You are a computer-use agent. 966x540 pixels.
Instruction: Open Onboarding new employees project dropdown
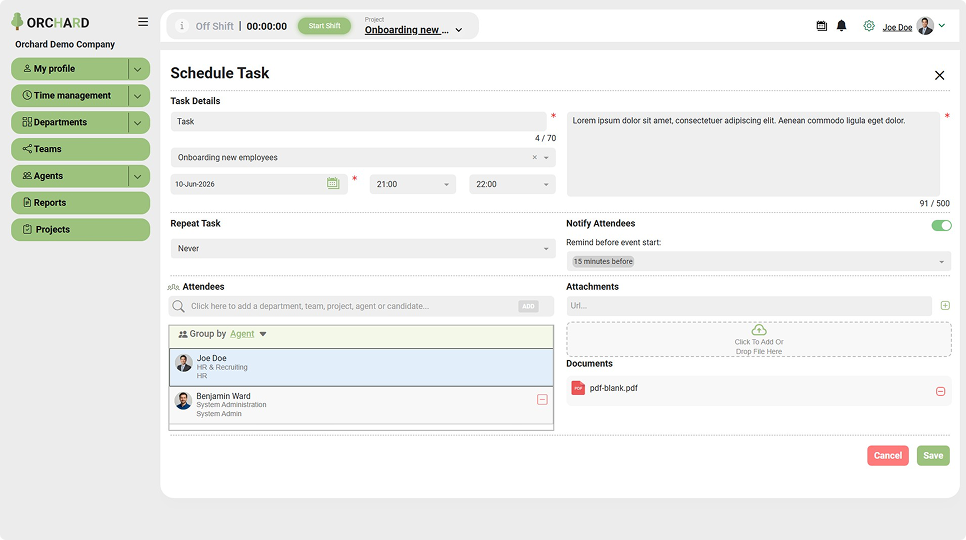pyautogui.click(x=546, y=158)
